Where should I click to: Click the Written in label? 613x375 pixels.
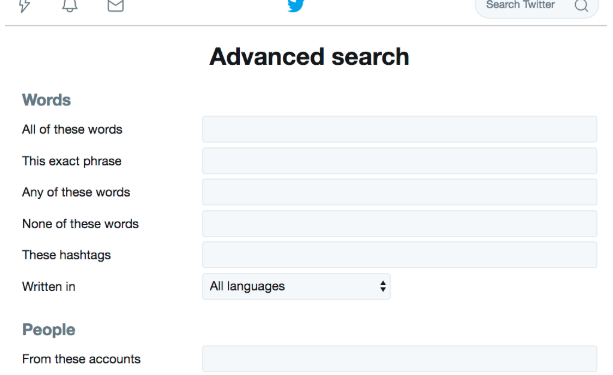[49, 287]
